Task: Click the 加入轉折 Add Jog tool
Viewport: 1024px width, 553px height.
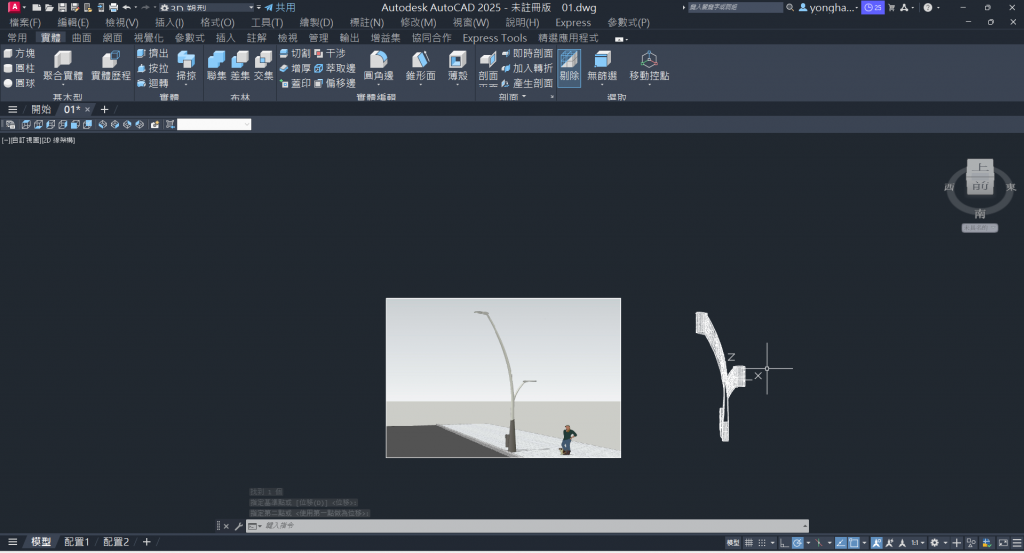Action: pyautogui.click(x=527, y=68)
